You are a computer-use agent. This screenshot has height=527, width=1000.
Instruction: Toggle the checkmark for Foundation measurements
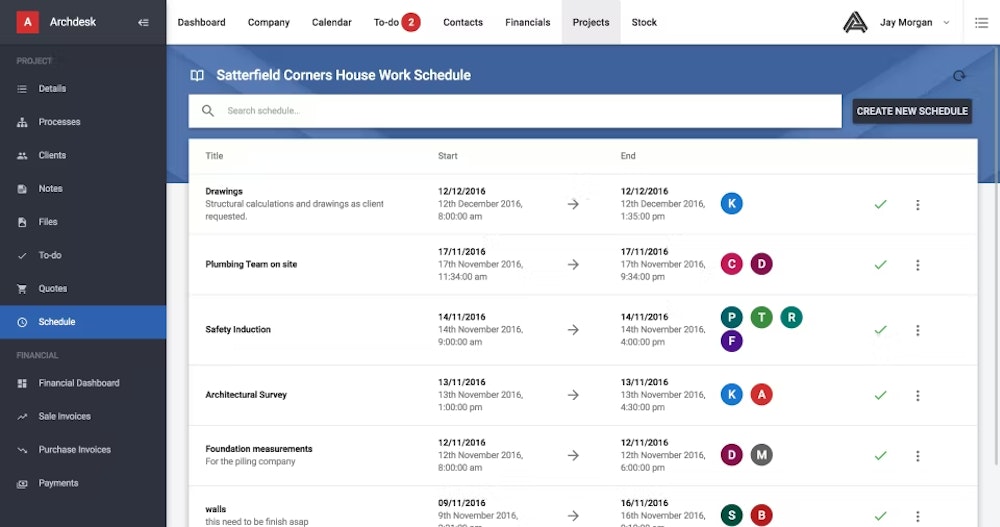coord(880,455)
